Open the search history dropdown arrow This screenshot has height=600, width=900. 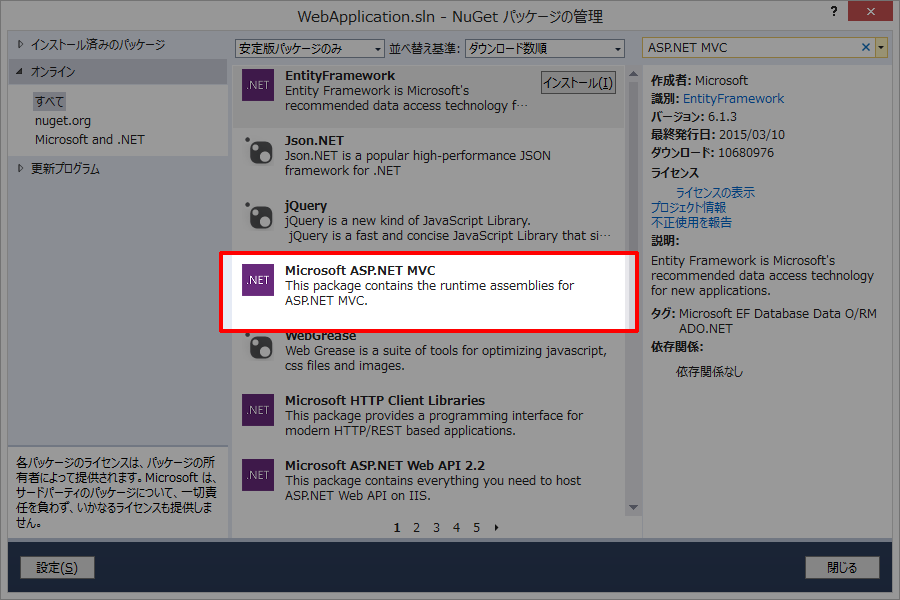coord(881,48)
